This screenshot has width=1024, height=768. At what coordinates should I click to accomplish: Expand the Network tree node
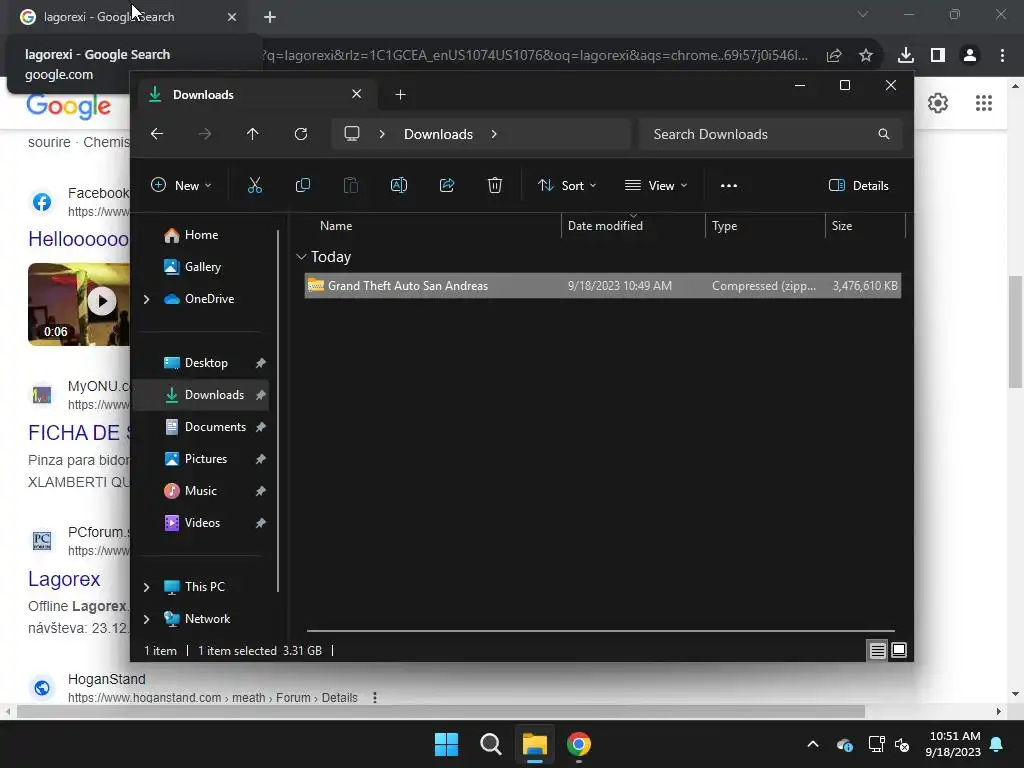tap(146, 619)
